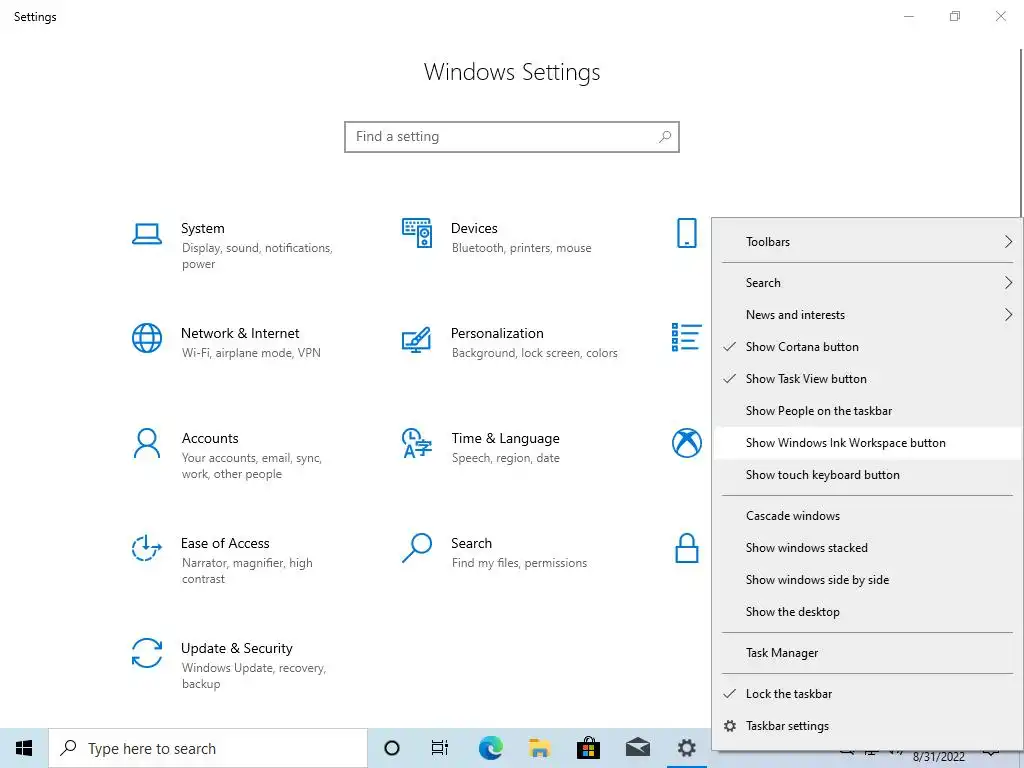Click the Settings gear on taskbar
Image resolution: width=1024 pixels, height=768 pixels.
pyautogui.click(x=686, y=748)
